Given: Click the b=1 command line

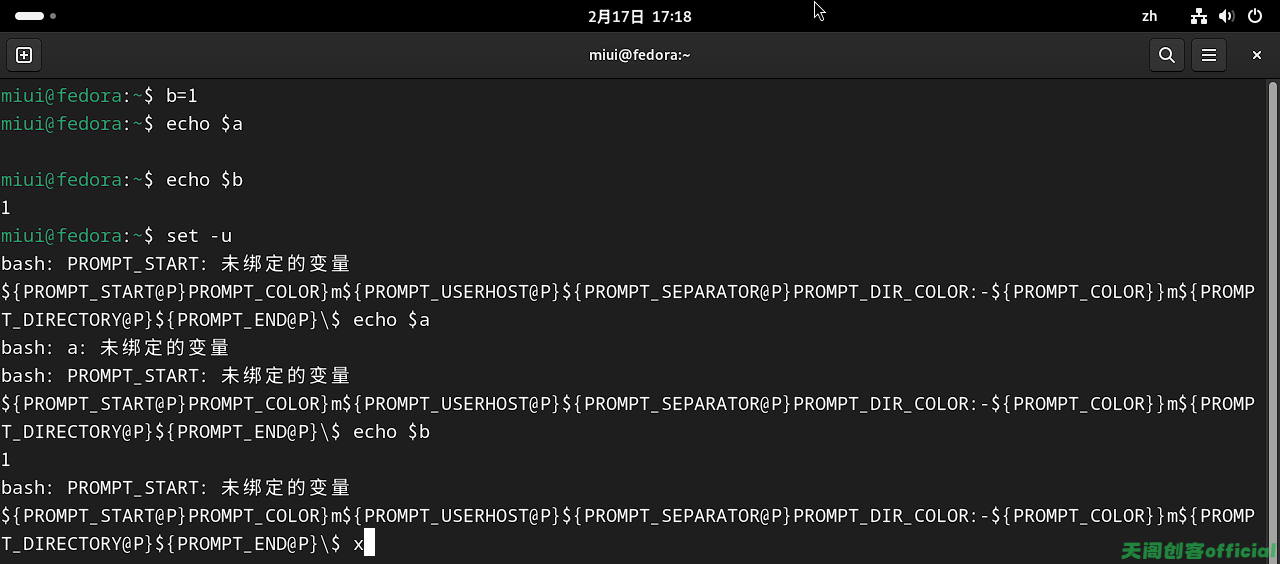Looking at the screenshot, I should pos(100,96).
